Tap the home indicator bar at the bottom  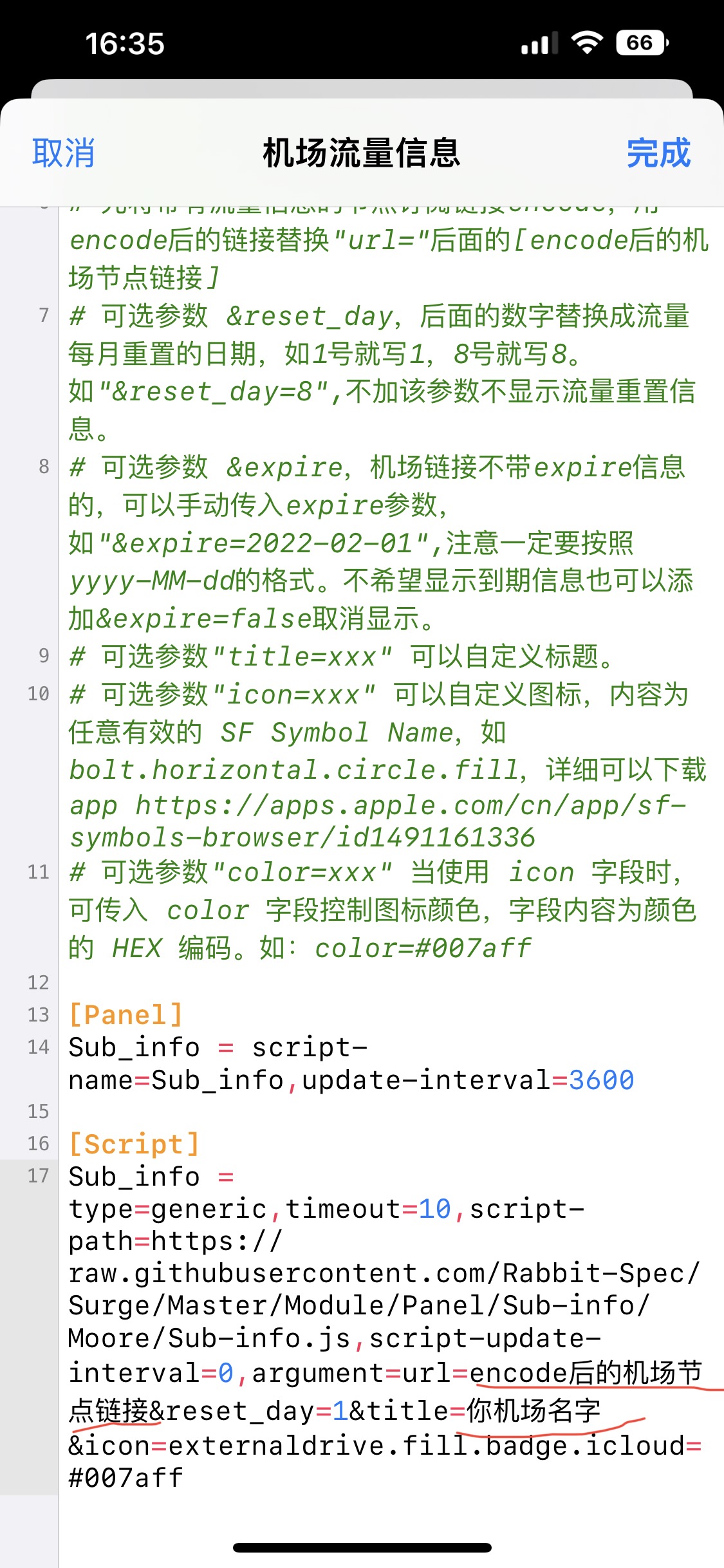pyautogui.click(x=362, y=1547)
